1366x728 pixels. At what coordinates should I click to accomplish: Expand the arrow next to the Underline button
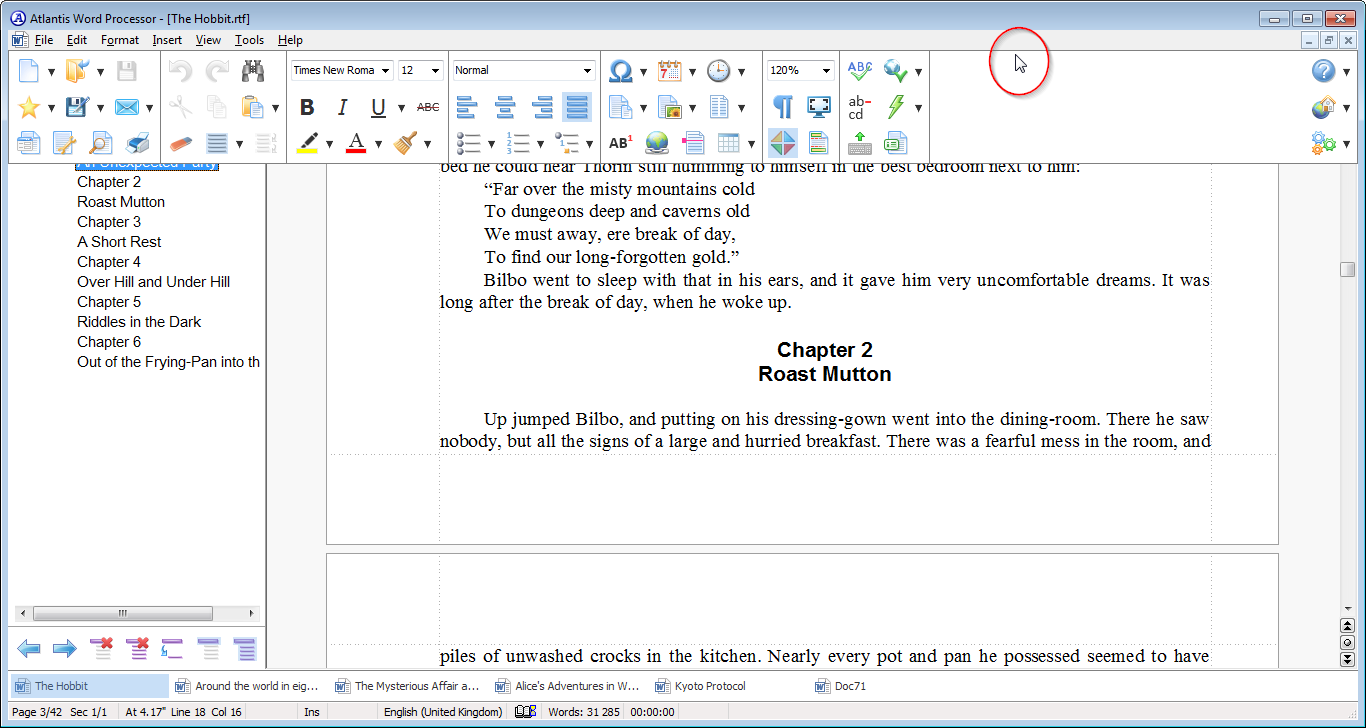click(x=401, y=108)
